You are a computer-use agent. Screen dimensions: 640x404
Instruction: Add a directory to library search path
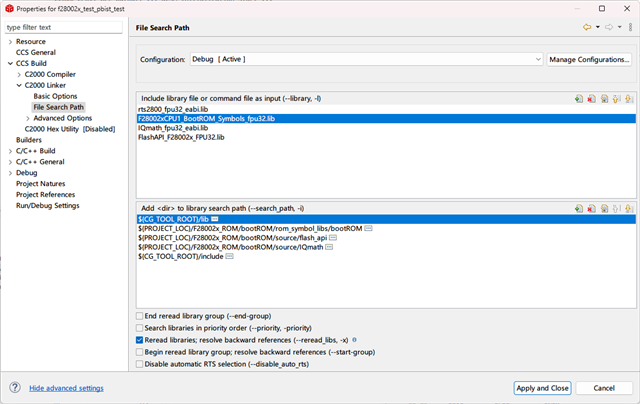click(x=579, y=208)
